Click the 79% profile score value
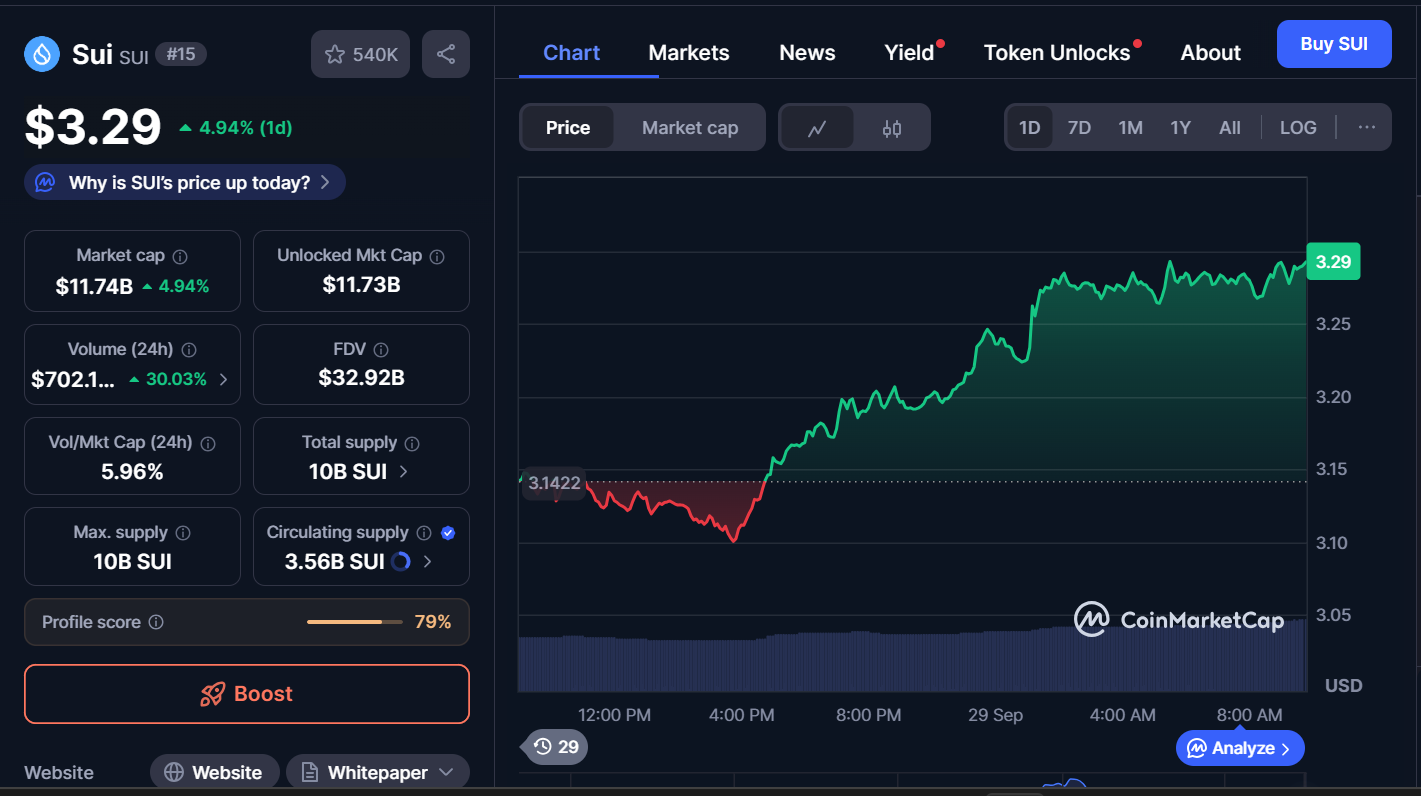This screenshot has width=1421, height=796. pos(433,622)
